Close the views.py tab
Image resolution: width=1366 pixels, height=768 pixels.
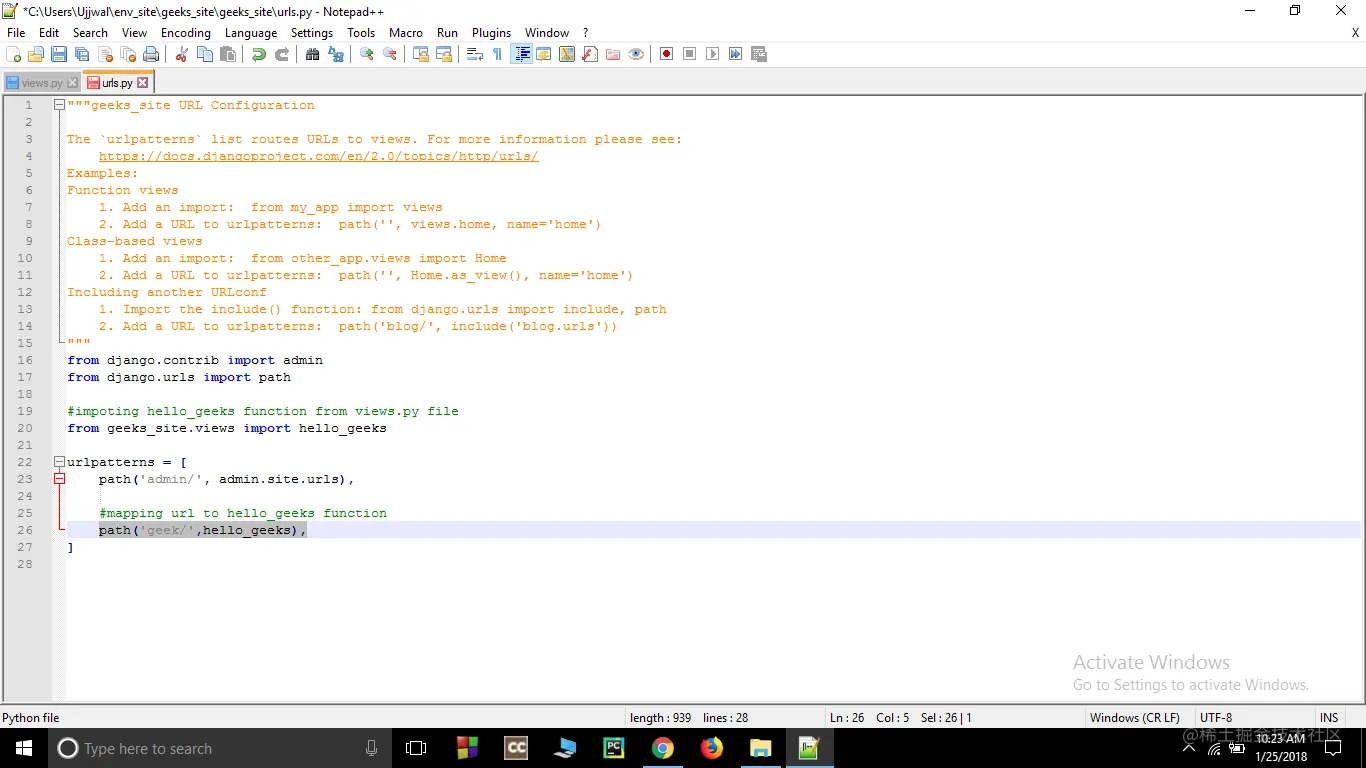click(71, 83)
